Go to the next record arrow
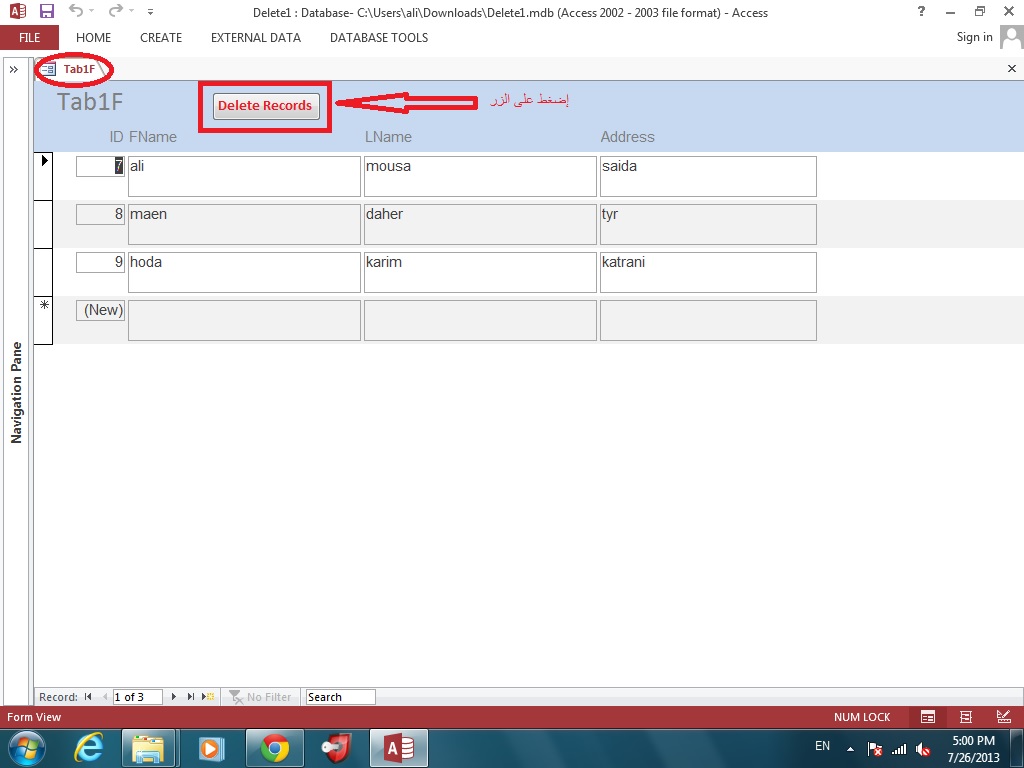 [x=174, y=697]
